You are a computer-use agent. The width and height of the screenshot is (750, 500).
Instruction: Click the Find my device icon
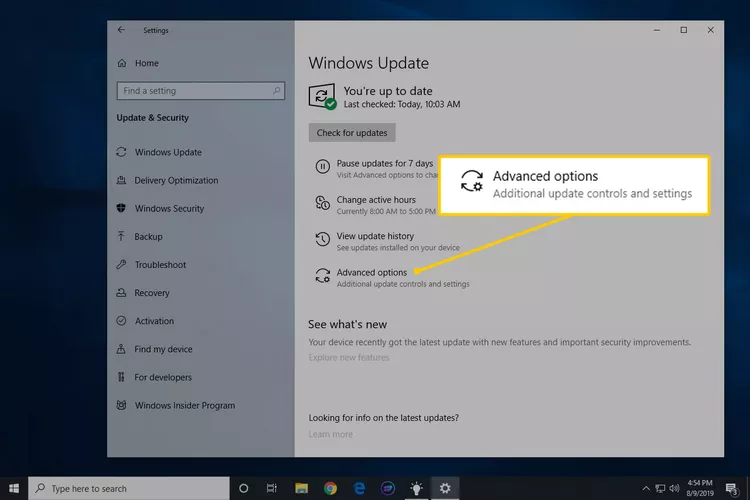(121, 349)
